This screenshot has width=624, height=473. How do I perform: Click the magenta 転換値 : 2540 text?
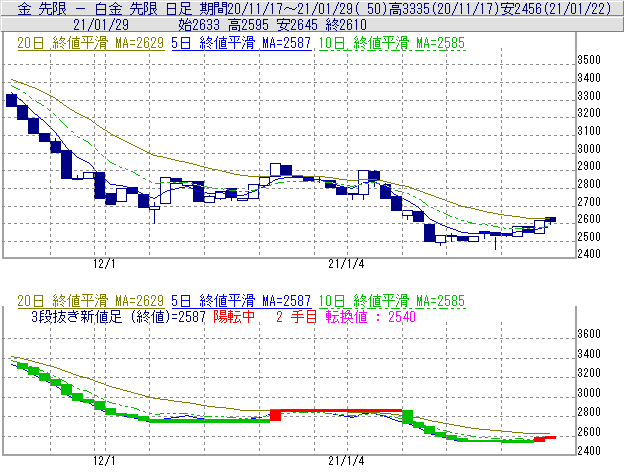coord(353,315)
